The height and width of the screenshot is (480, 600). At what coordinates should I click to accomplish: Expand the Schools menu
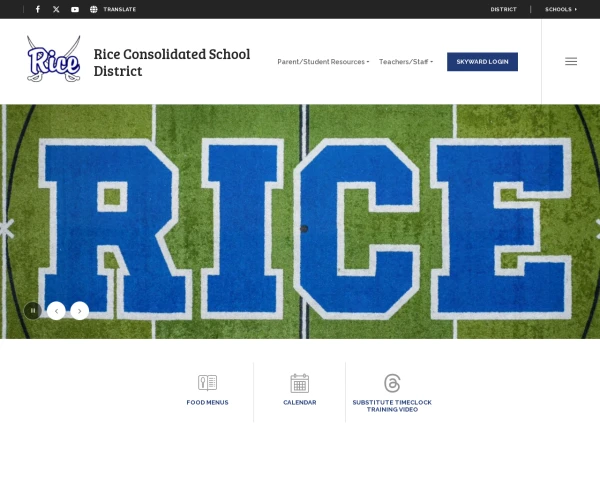pyautogui.click(x=561, y=9)
